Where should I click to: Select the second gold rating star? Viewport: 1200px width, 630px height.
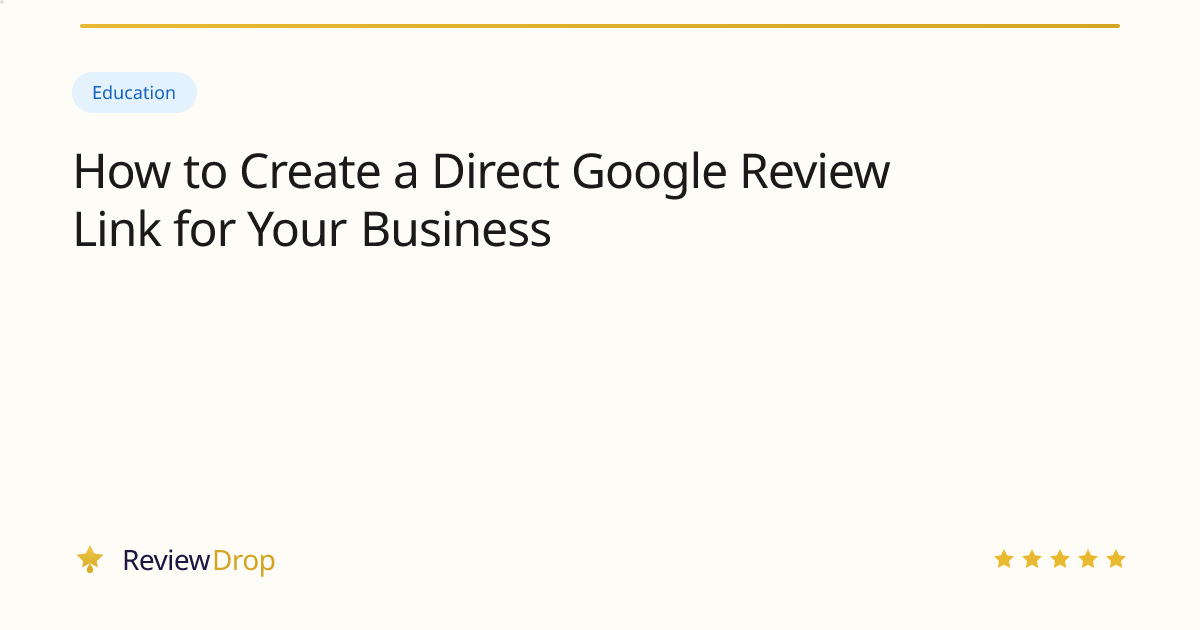coord(1031,559)
